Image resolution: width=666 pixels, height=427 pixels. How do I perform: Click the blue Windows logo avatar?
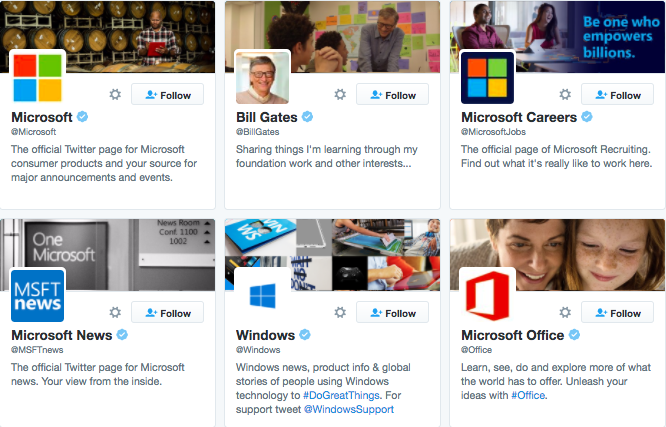point(262,296)
